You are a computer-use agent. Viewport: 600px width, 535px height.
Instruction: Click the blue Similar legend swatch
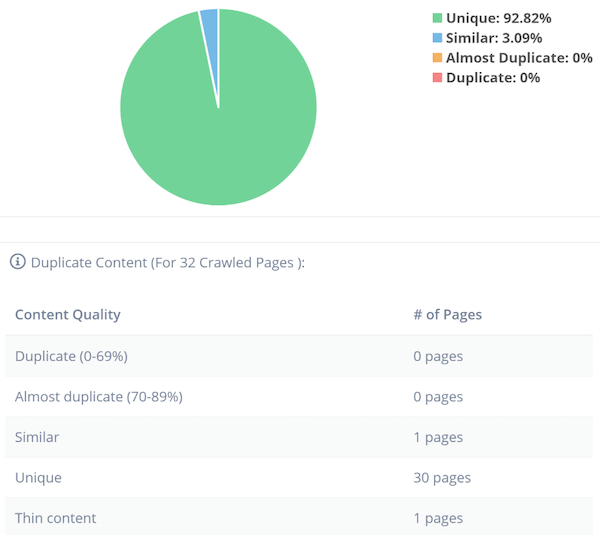(x=437, y=38)
